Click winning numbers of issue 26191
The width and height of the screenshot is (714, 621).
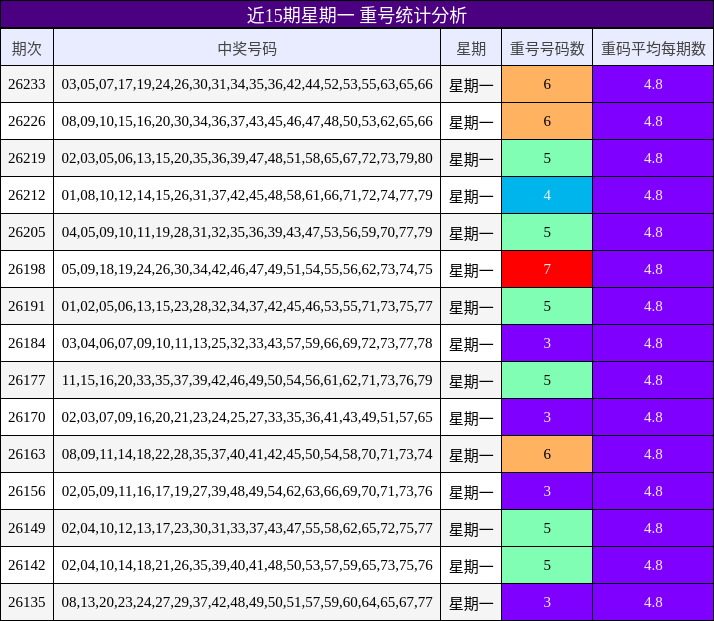[x=247, y=306]
